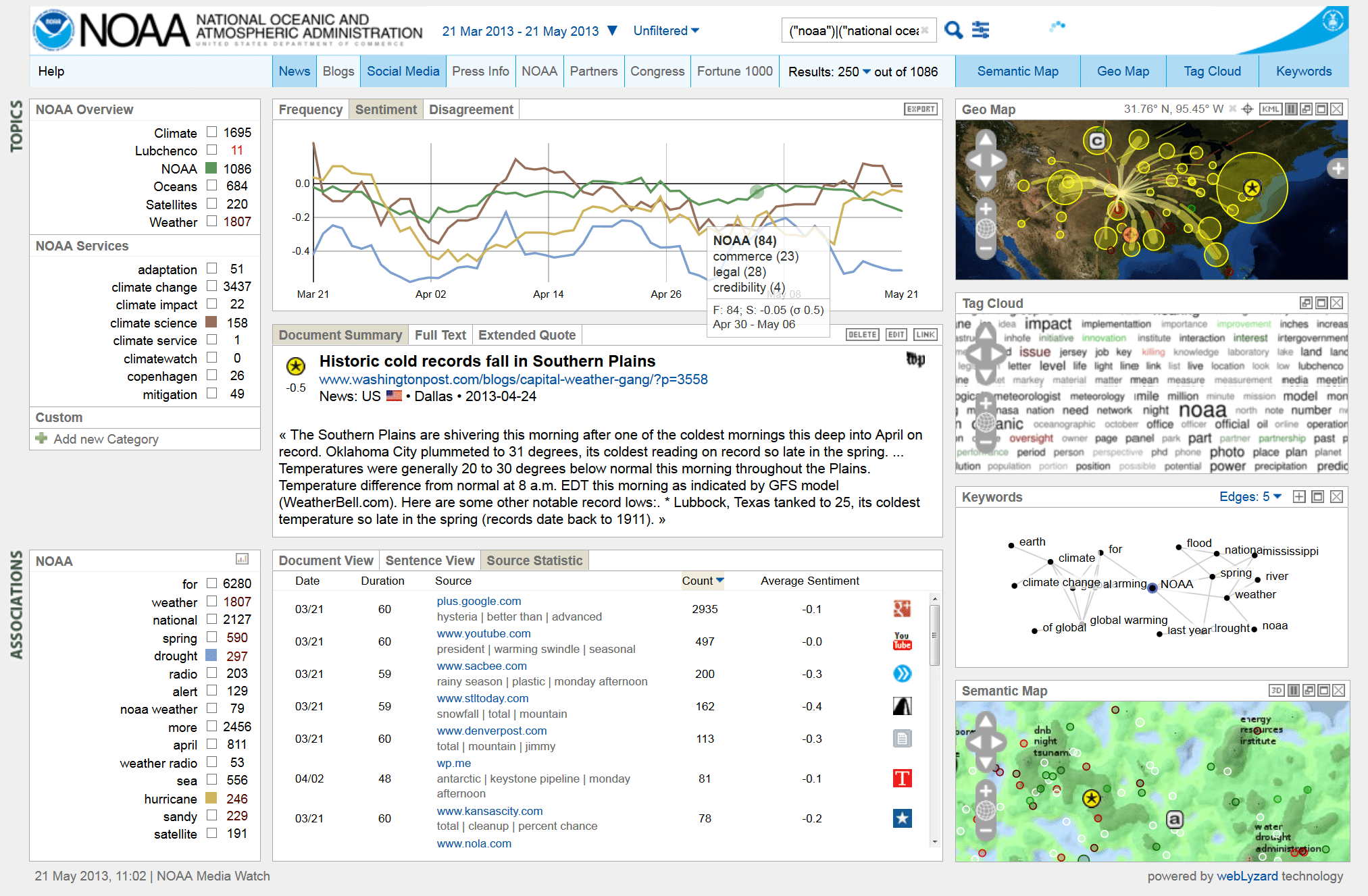Click the EDIT document button
This screenshot has width=1368, height=896.
tap(896, 334)
